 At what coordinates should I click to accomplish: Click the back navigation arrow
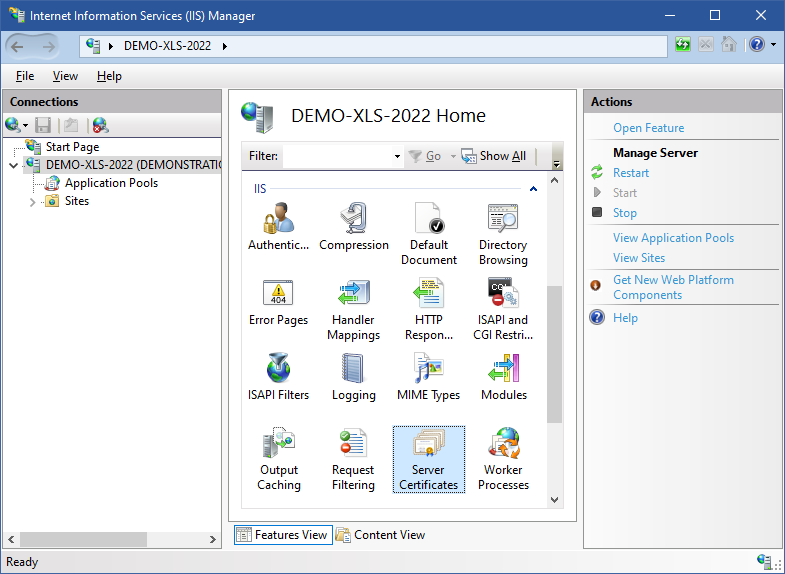point(18,47)
